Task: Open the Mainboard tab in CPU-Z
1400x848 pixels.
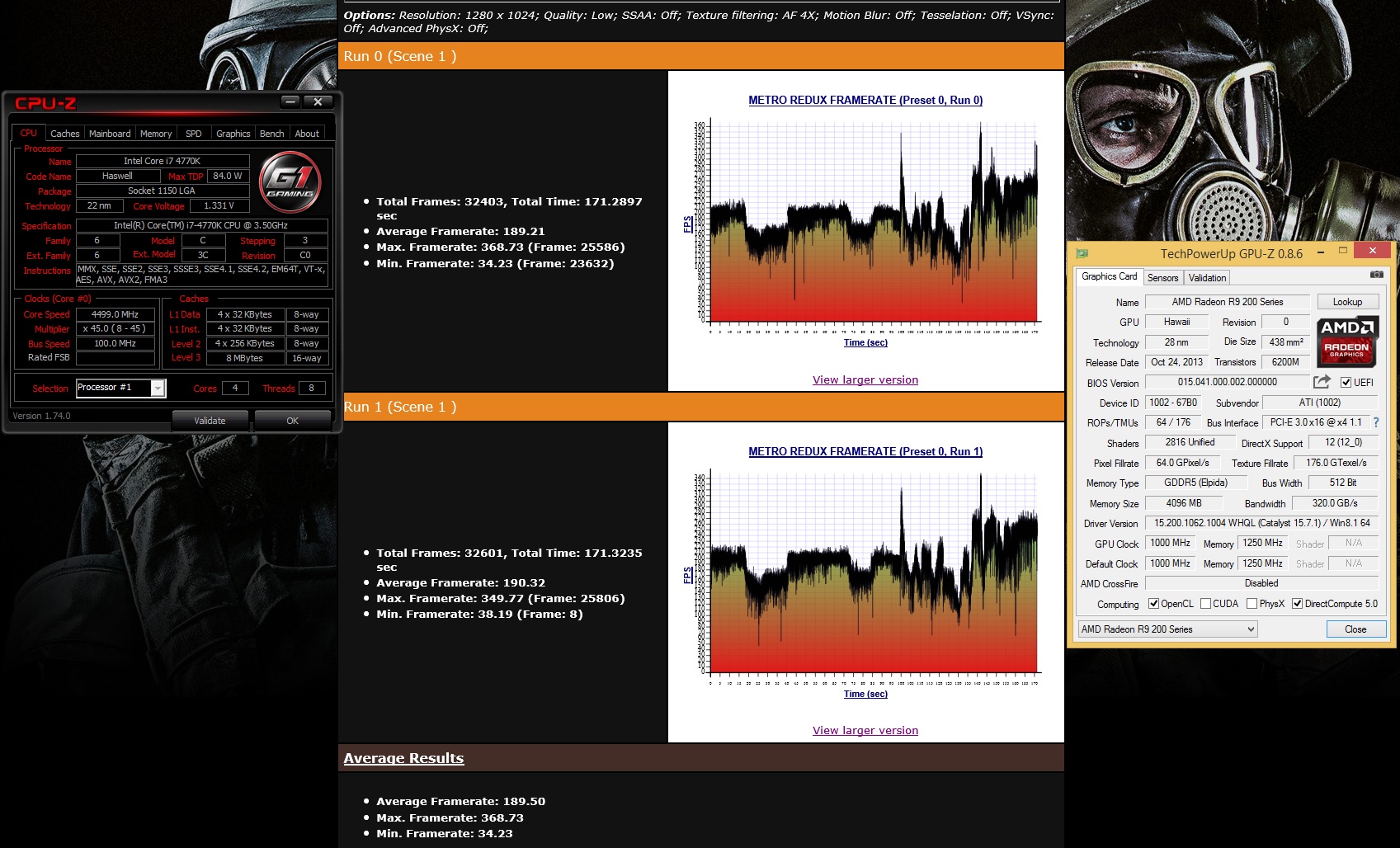Action: (x=110, y=134)
